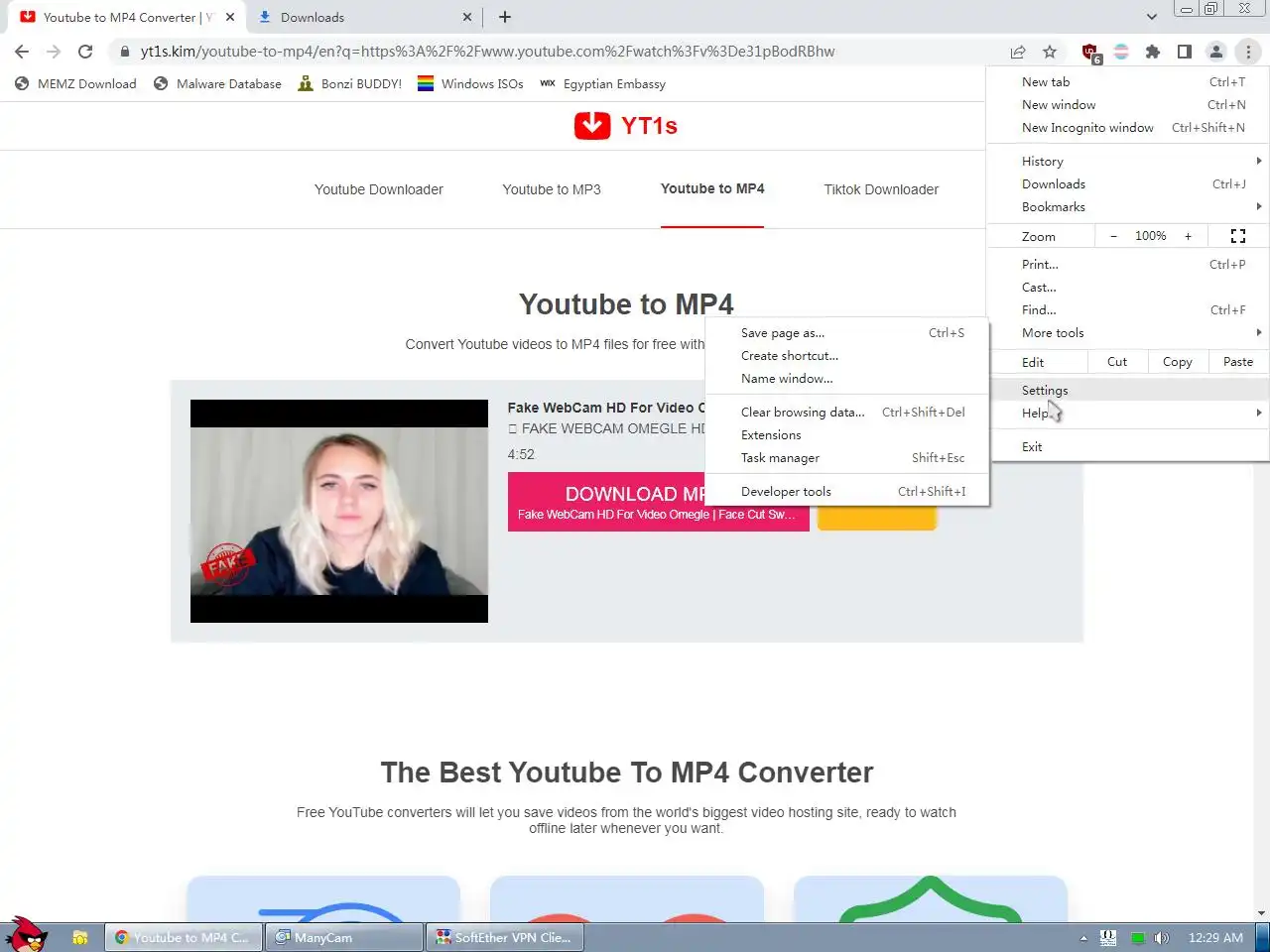Click Cut in Edit row
1270x952 pixels.
[x=1117, y=362]
